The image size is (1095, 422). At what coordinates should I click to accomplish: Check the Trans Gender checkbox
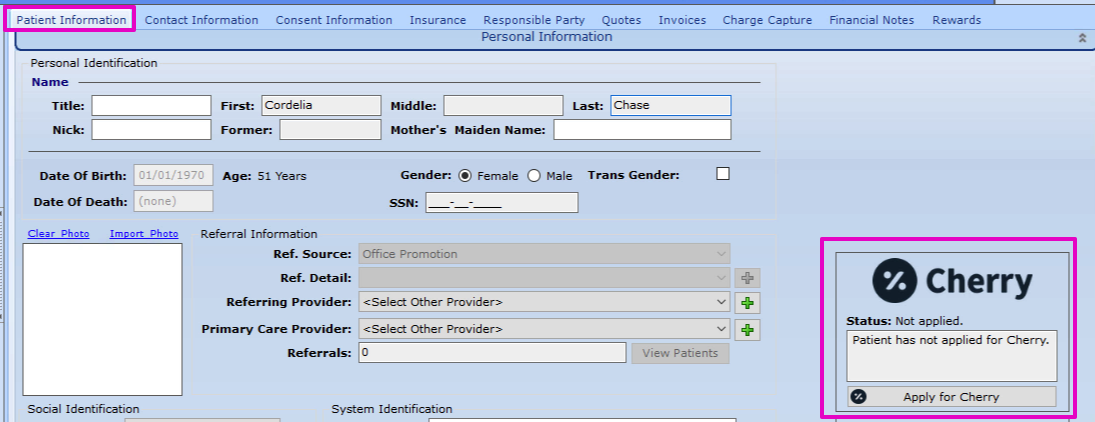click(x=723, y=174)
